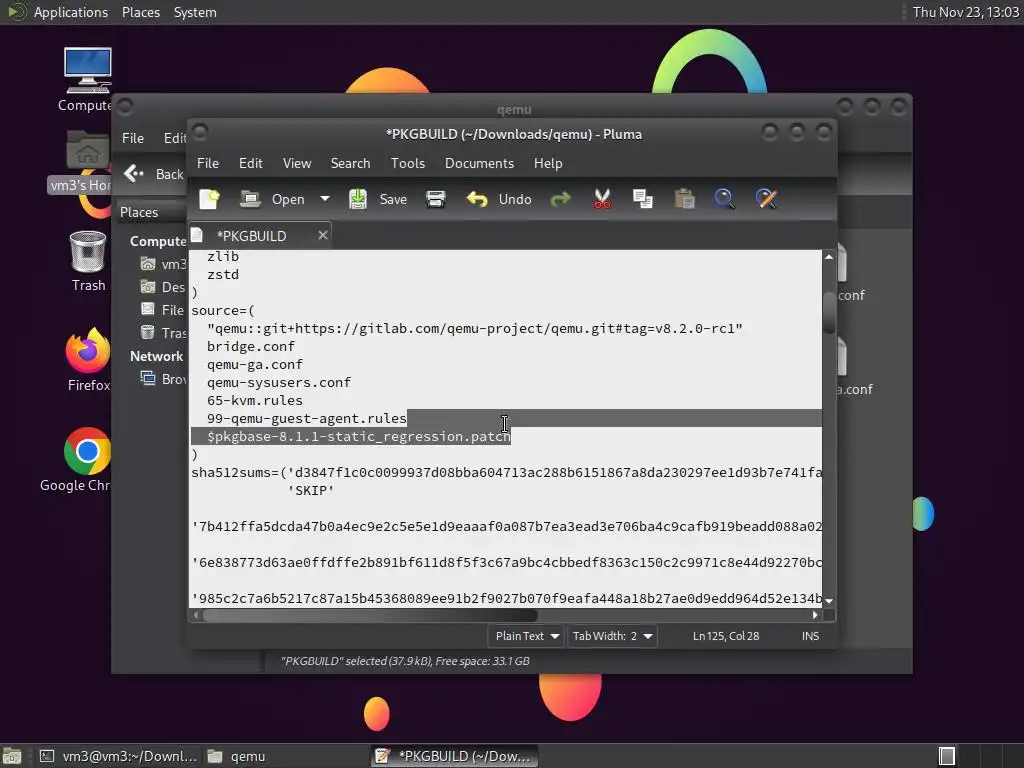Screen dimensions: 1024x768
Task: Save the PKGBUILD file
Action: click(x=378, y=199)
